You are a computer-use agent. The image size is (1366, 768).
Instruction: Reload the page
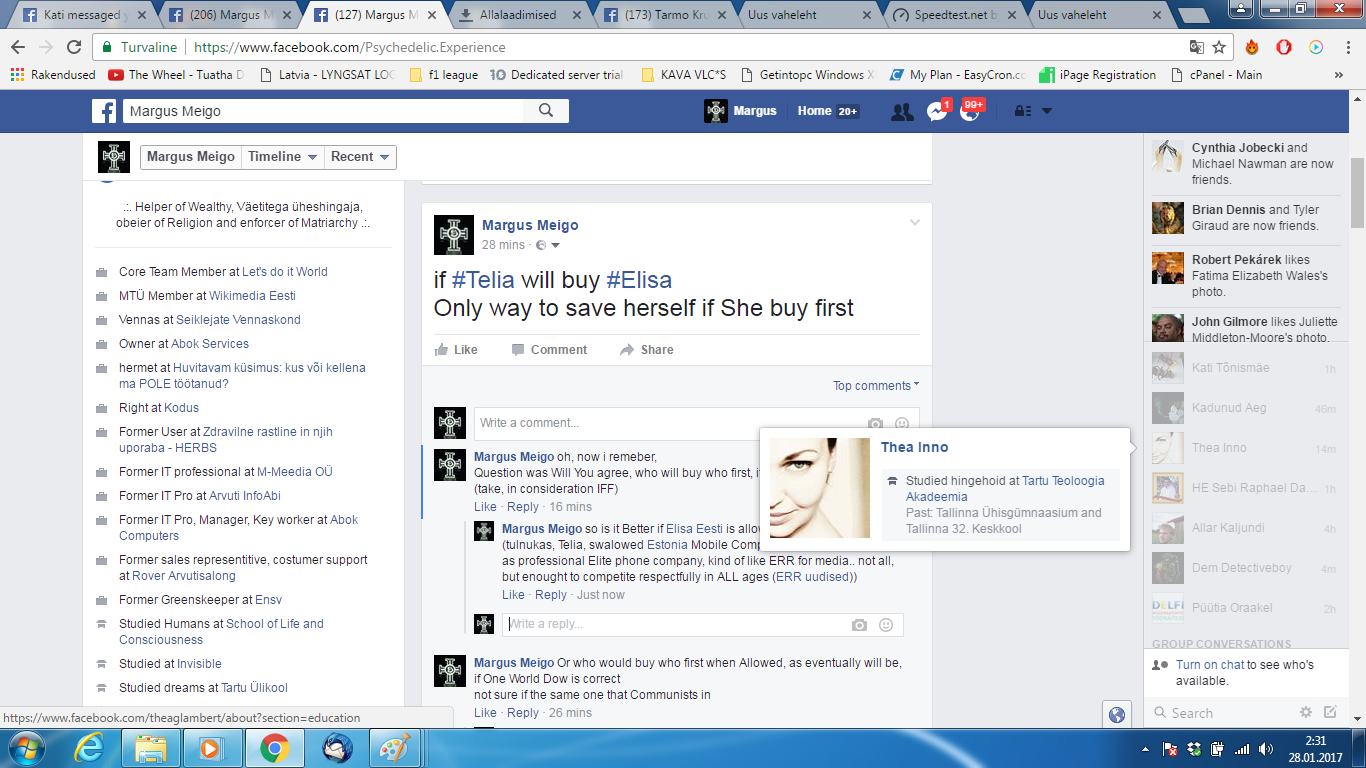tap(74, 47)
